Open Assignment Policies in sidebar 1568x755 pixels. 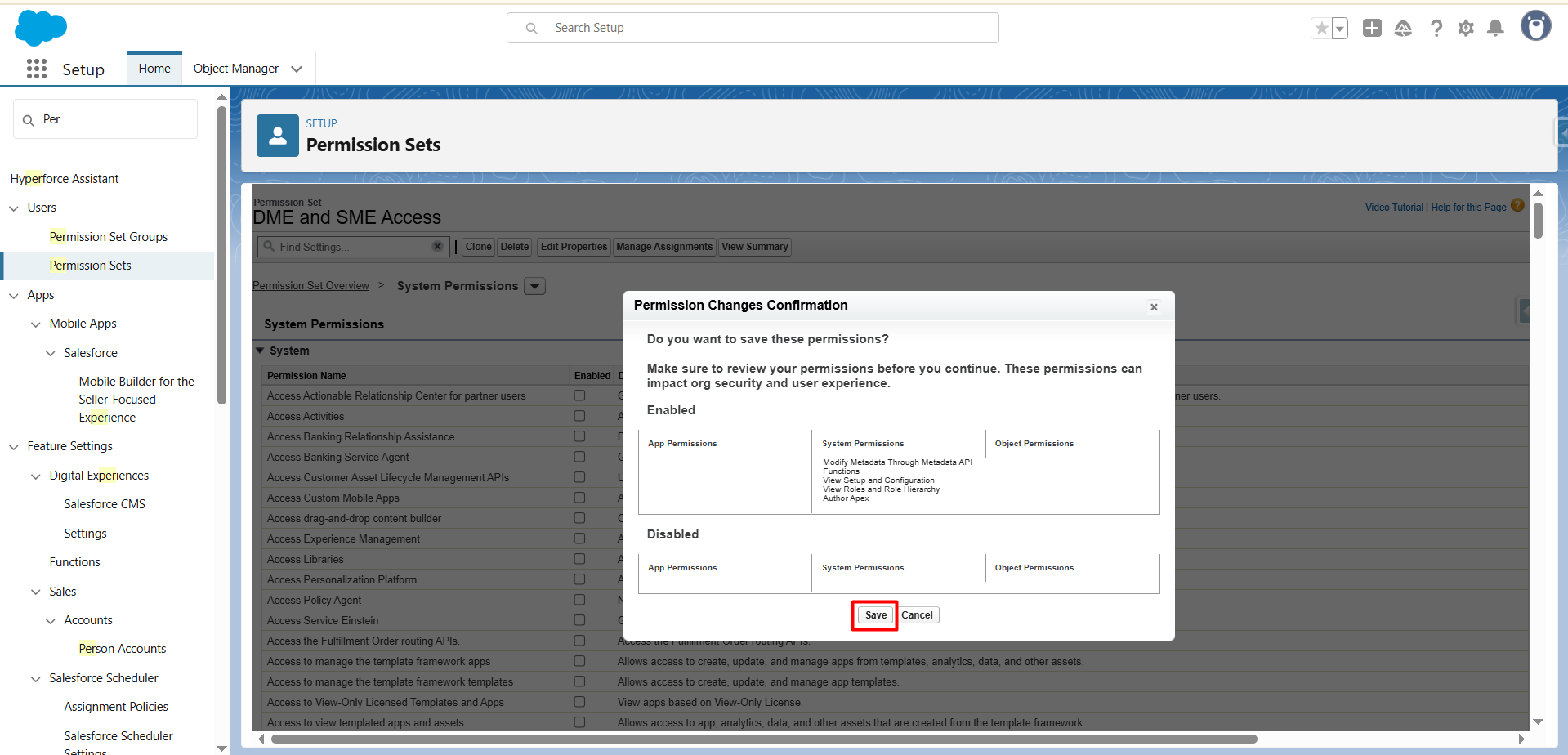click(x=116, y=707)
